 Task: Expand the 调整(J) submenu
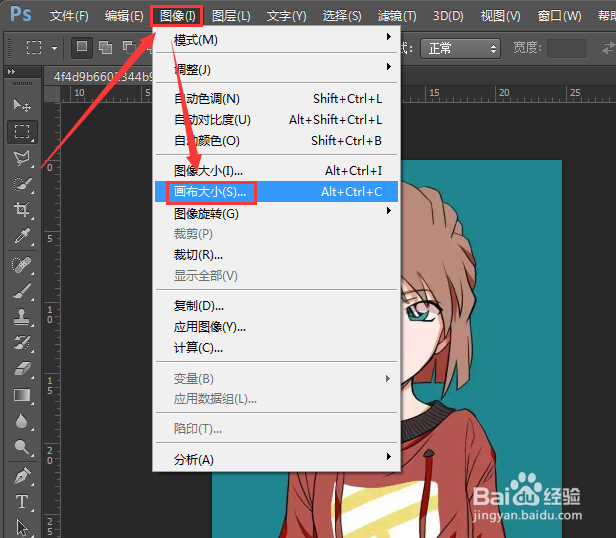tap(277, 69)
